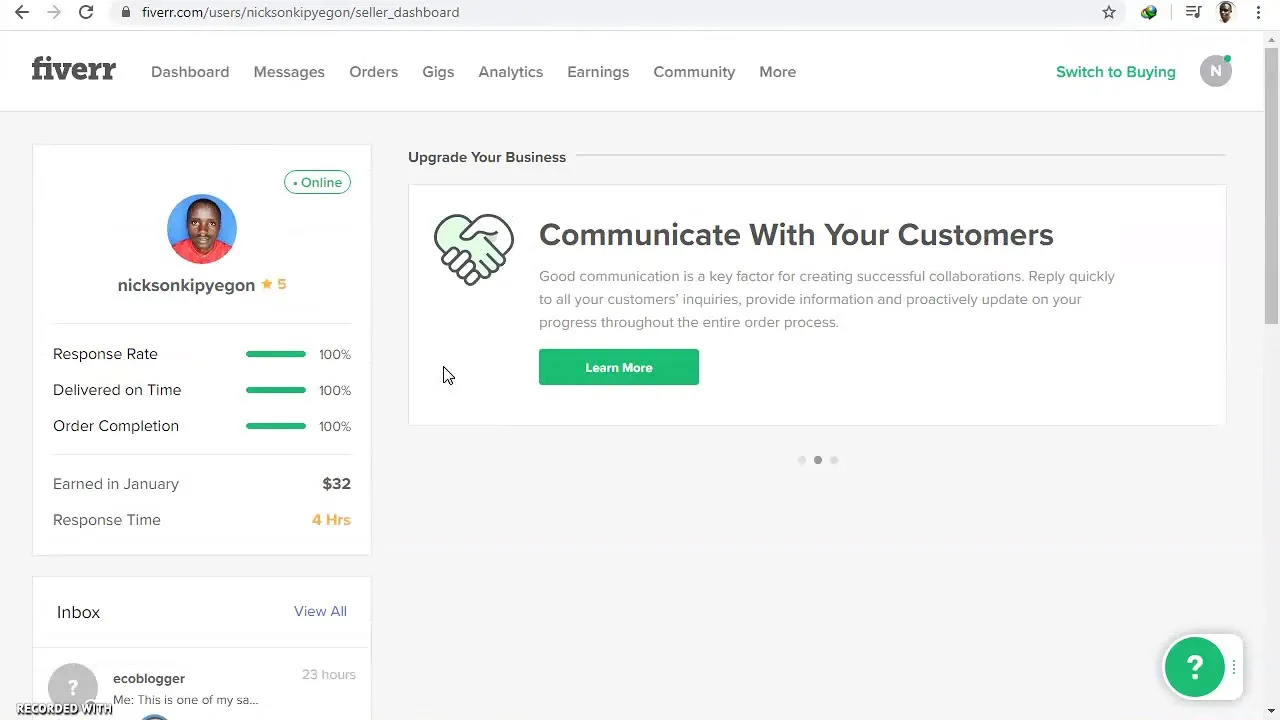Viewport: 1280px width, 720px height.
Task: Click Upgrade Your Business heading
Action: (487, 157)
